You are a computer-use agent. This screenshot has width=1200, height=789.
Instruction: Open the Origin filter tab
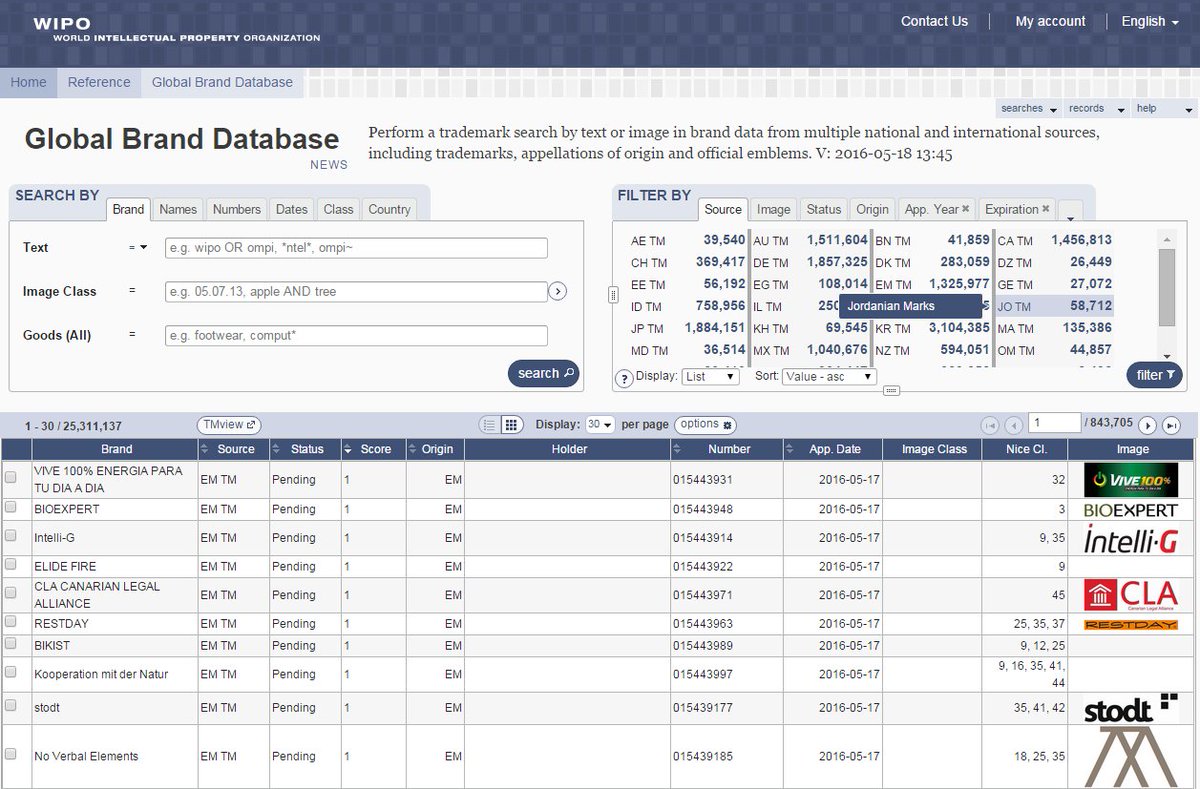(872, 209)
